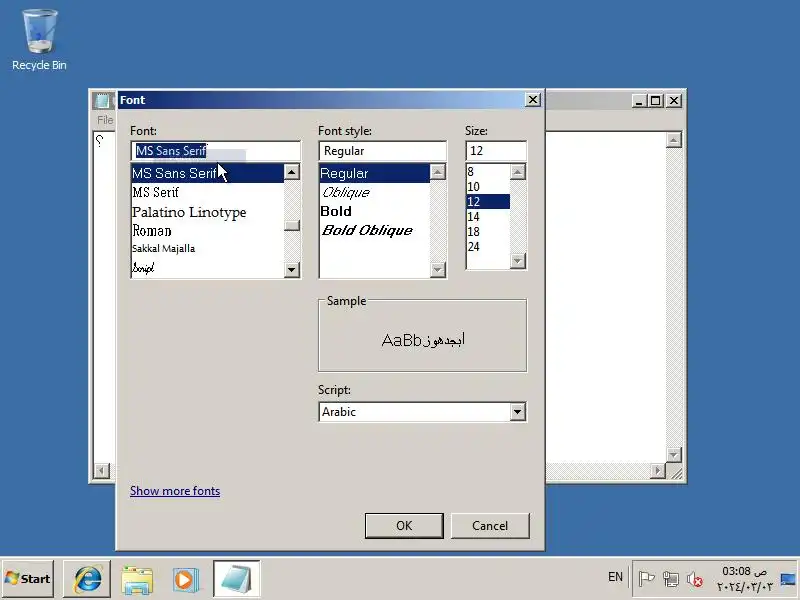Close the Font dialog with the X button
Screen dimensions: 800x600
(533, 99)
